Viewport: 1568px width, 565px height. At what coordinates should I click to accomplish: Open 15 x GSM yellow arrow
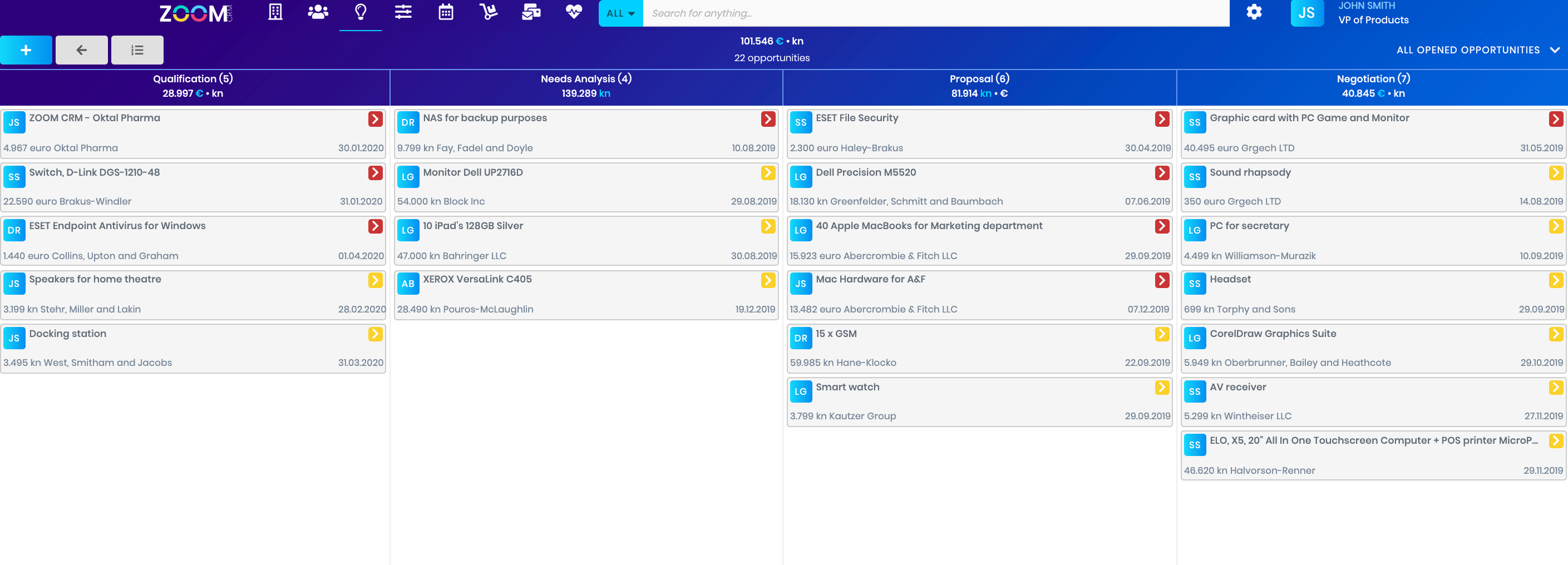click(x=1162, y=334)
